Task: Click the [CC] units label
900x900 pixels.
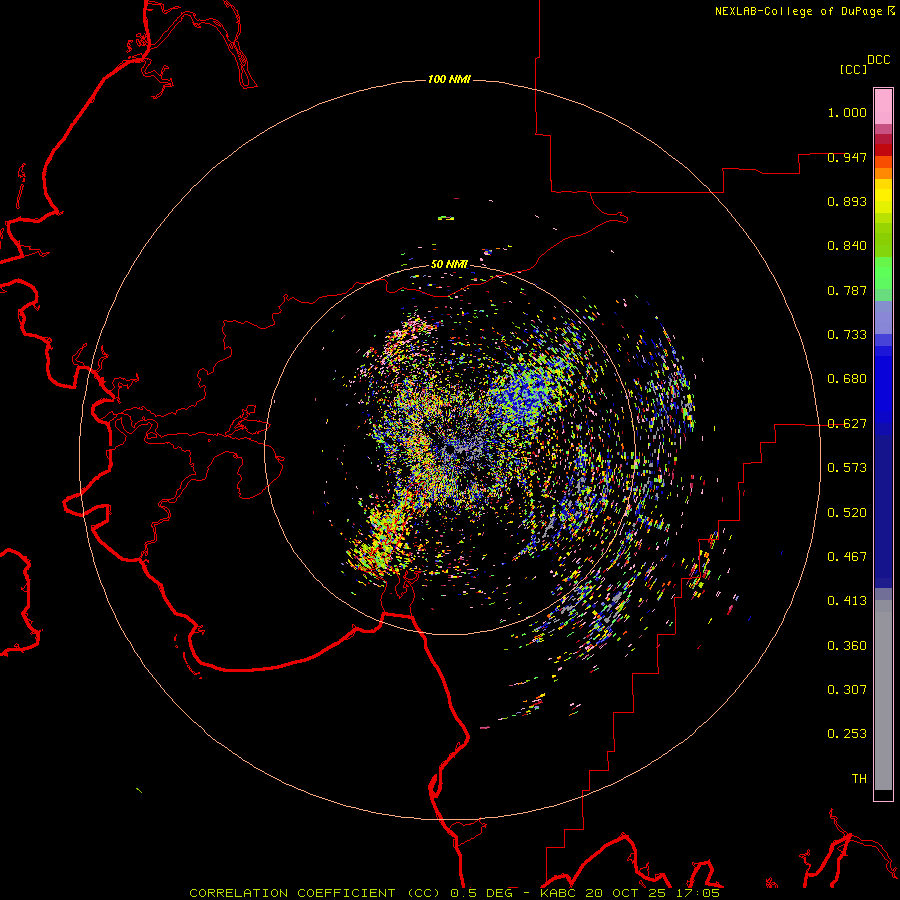Action: pos(853,69)
